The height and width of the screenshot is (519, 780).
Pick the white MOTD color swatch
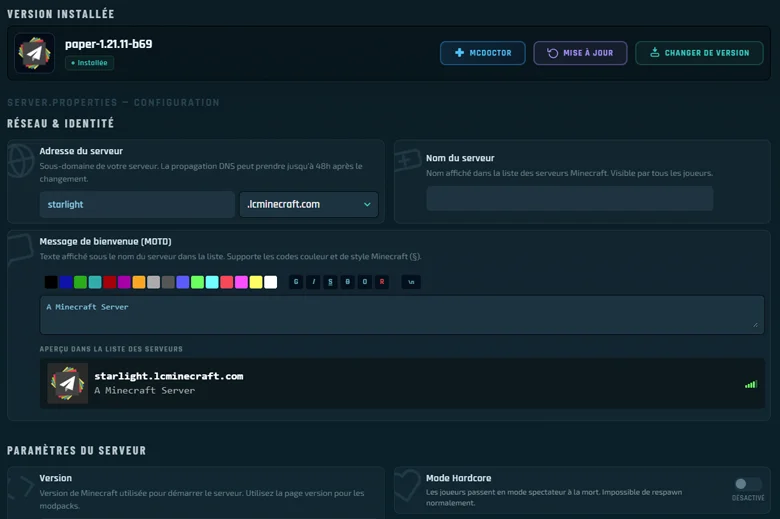click(271, 282)
